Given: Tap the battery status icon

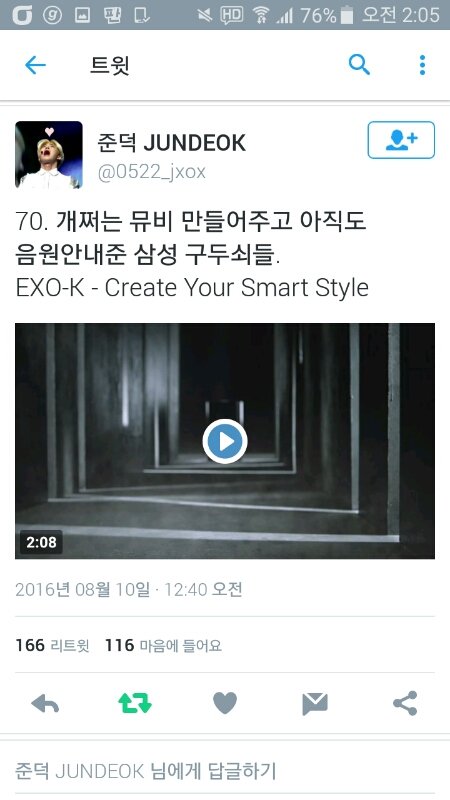Looking at the screenshot, I should (x=347, y=15).
